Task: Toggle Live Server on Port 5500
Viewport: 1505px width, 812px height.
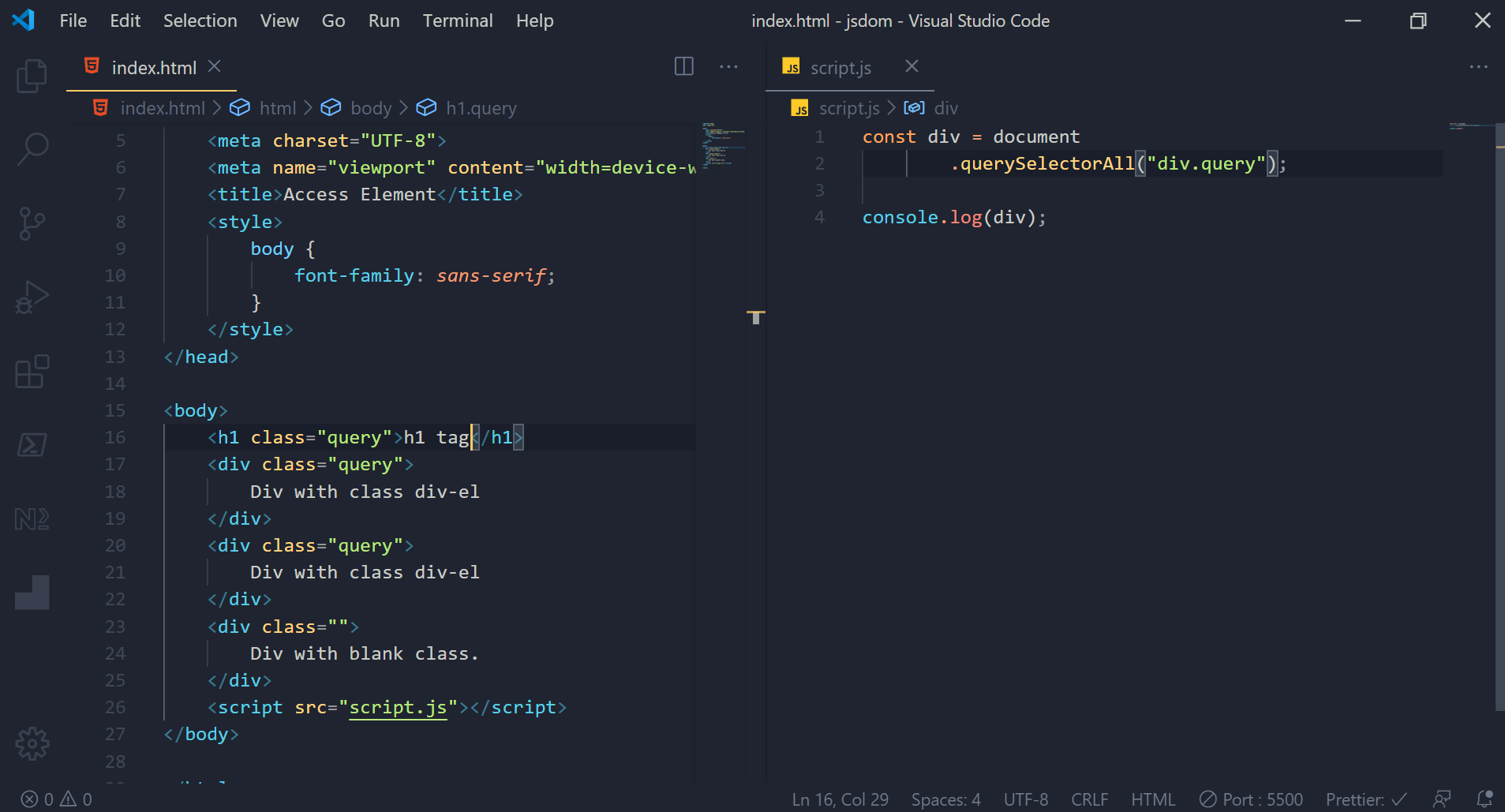Action: [x=1252, y=799]
